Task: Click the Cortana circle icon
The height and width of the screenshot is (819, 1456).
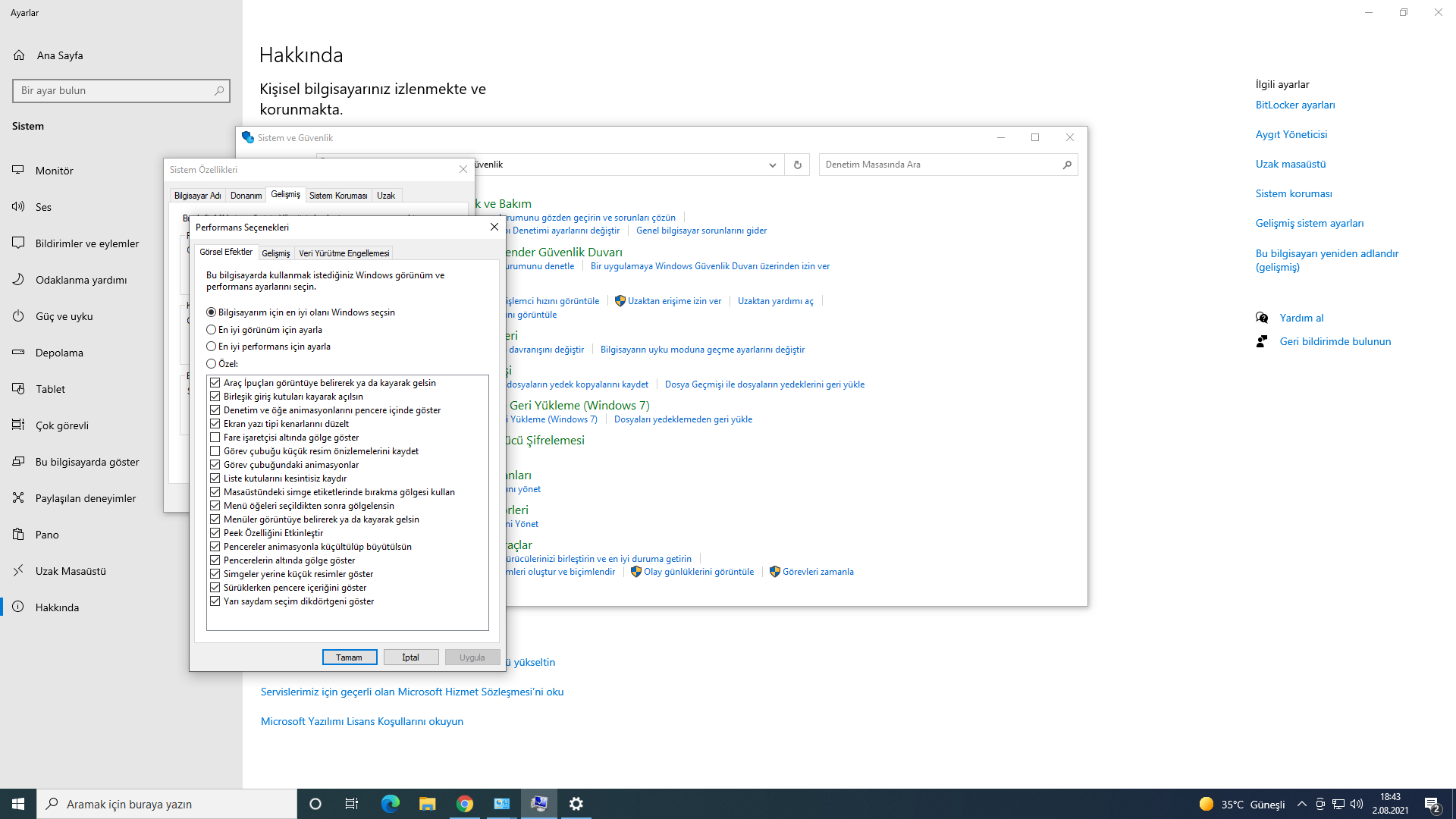Action: point(315,804)
